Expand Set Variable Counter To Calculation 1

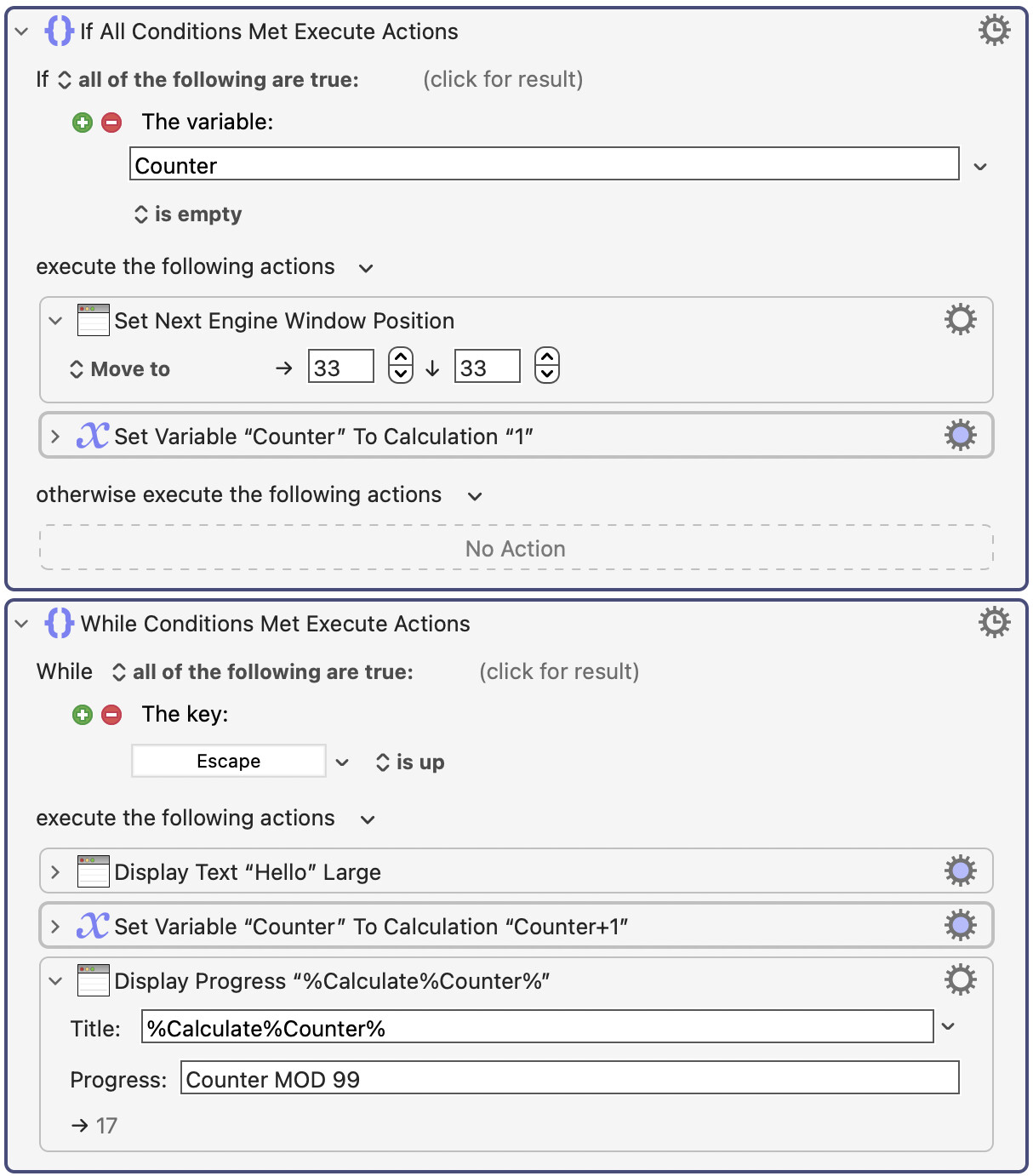(55, 437)
